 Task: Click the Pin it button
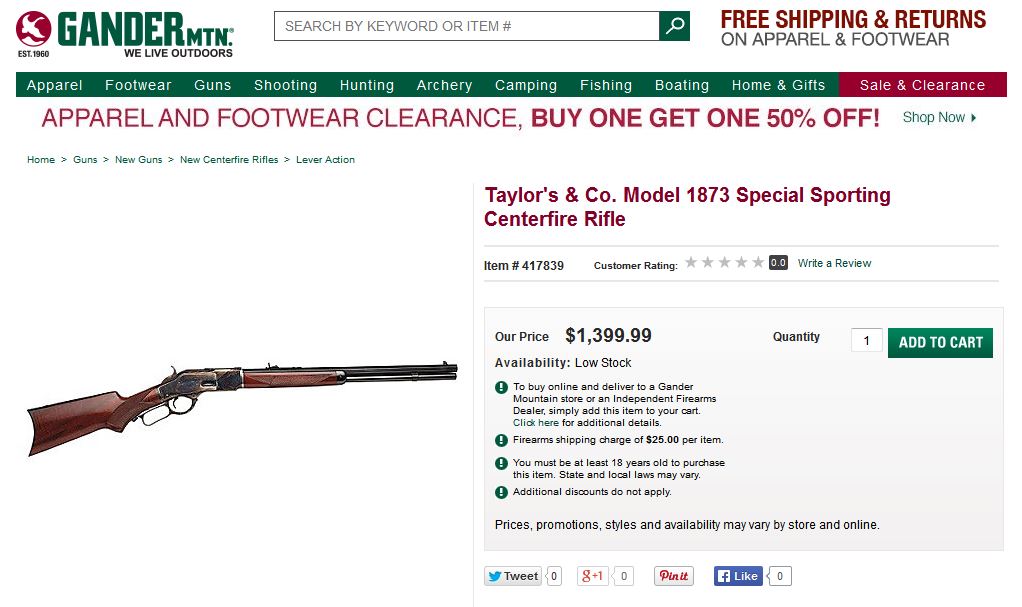(x=674, y=576)
